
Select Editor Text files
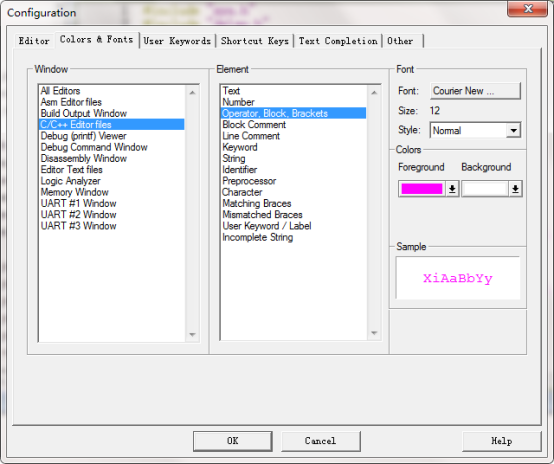111,170
